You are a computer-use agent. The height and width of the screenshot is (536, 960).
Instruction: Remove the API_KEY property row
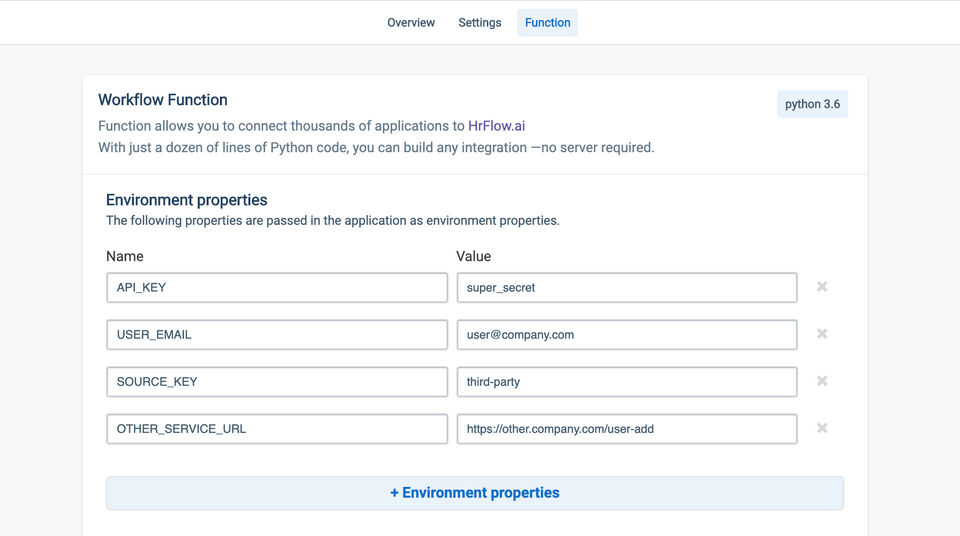pos(822,287)
